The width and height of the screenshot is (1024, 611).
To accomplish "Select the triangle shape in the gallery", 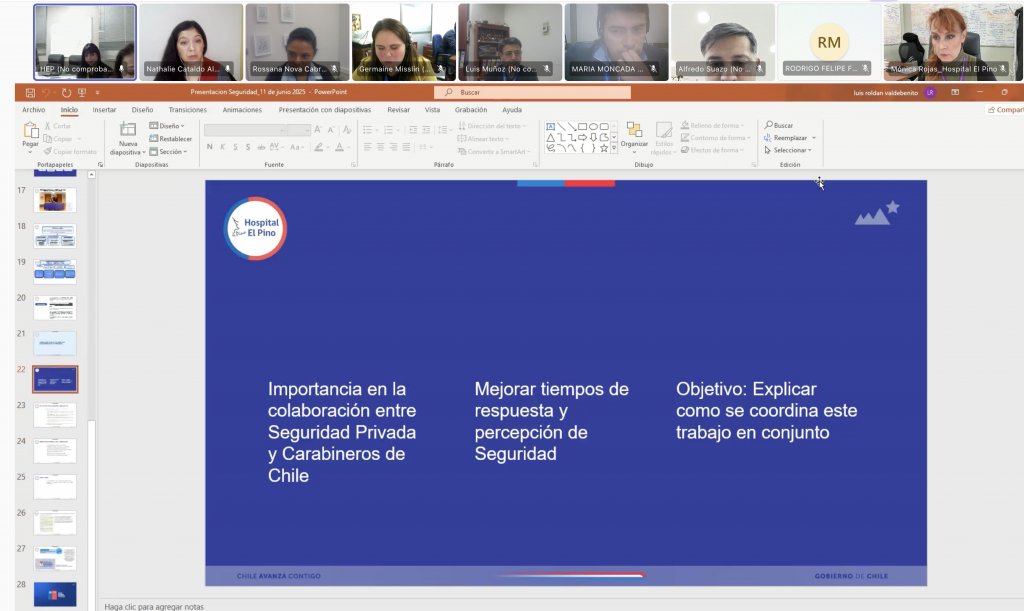I will 551,137.
